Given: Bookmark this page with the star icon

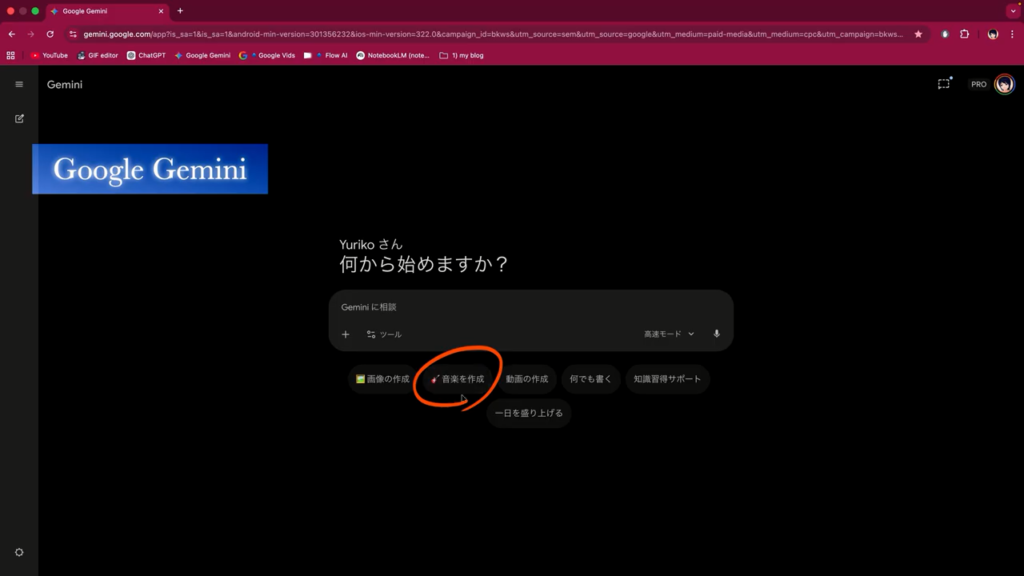Looking at the screenshot, I should (918, 34).
